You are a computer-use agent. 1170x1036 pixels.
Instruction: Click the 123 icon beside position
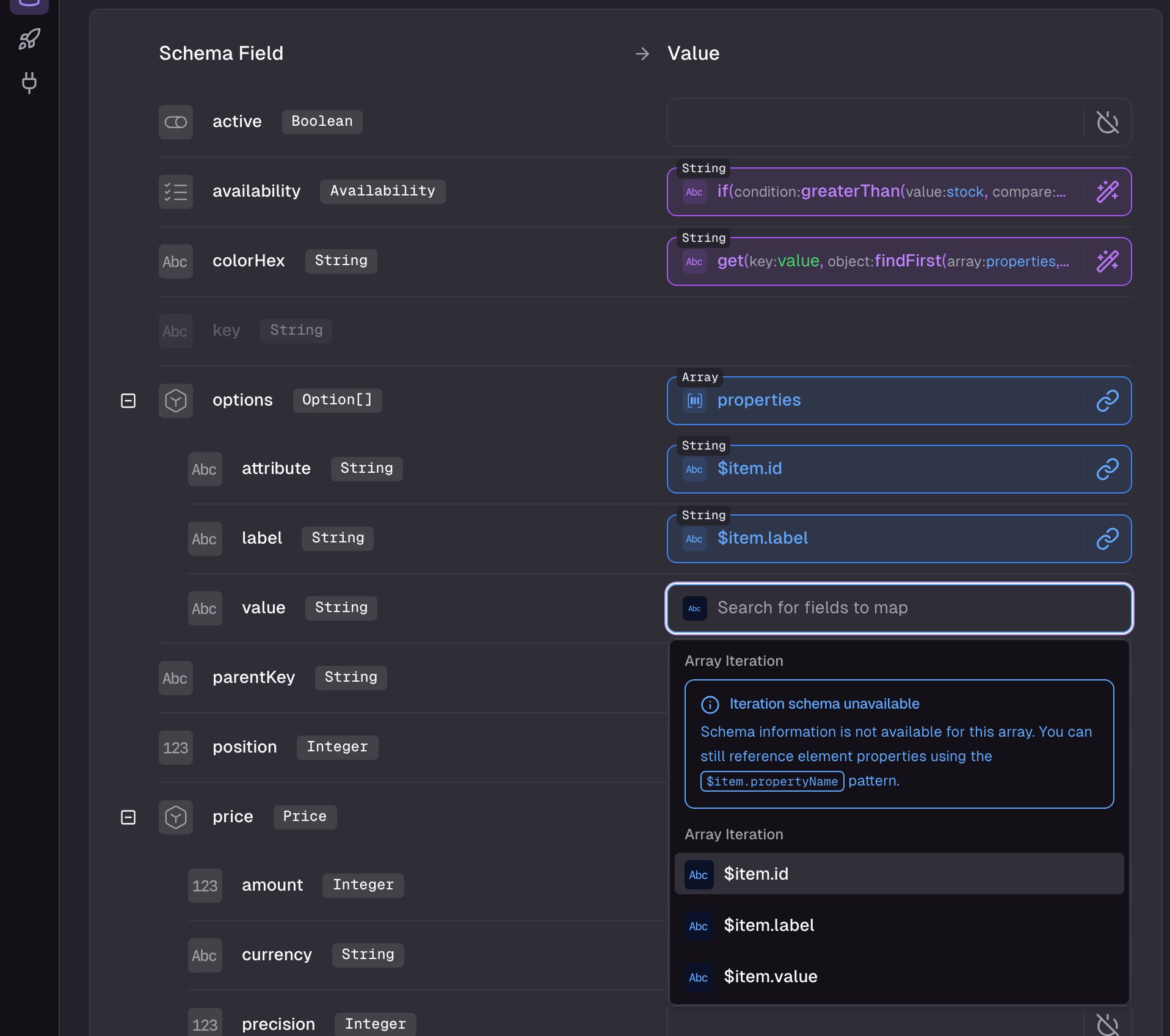tap(176, 748)
